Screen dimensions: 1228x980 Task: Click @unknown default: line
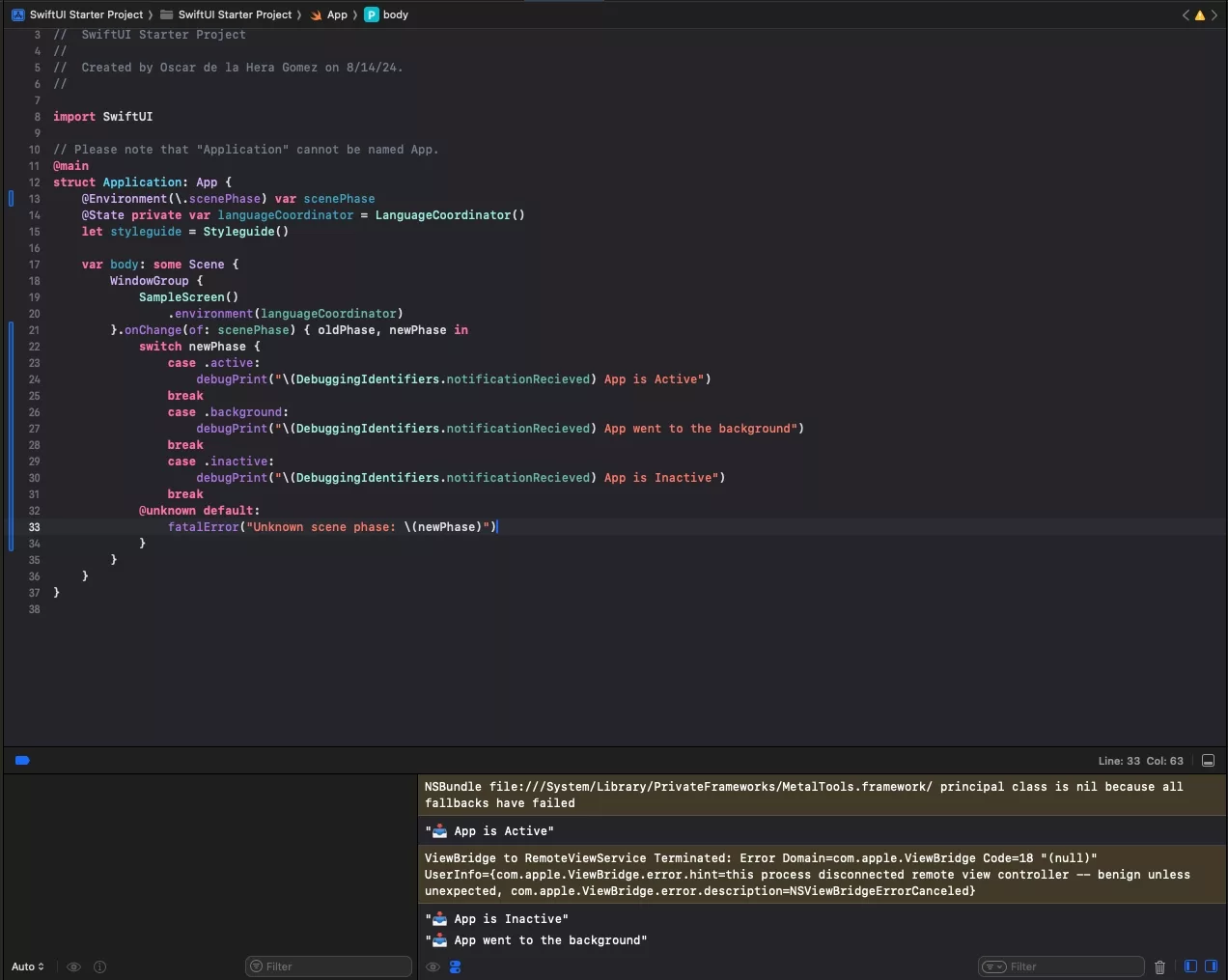click(x=199, y=511)
